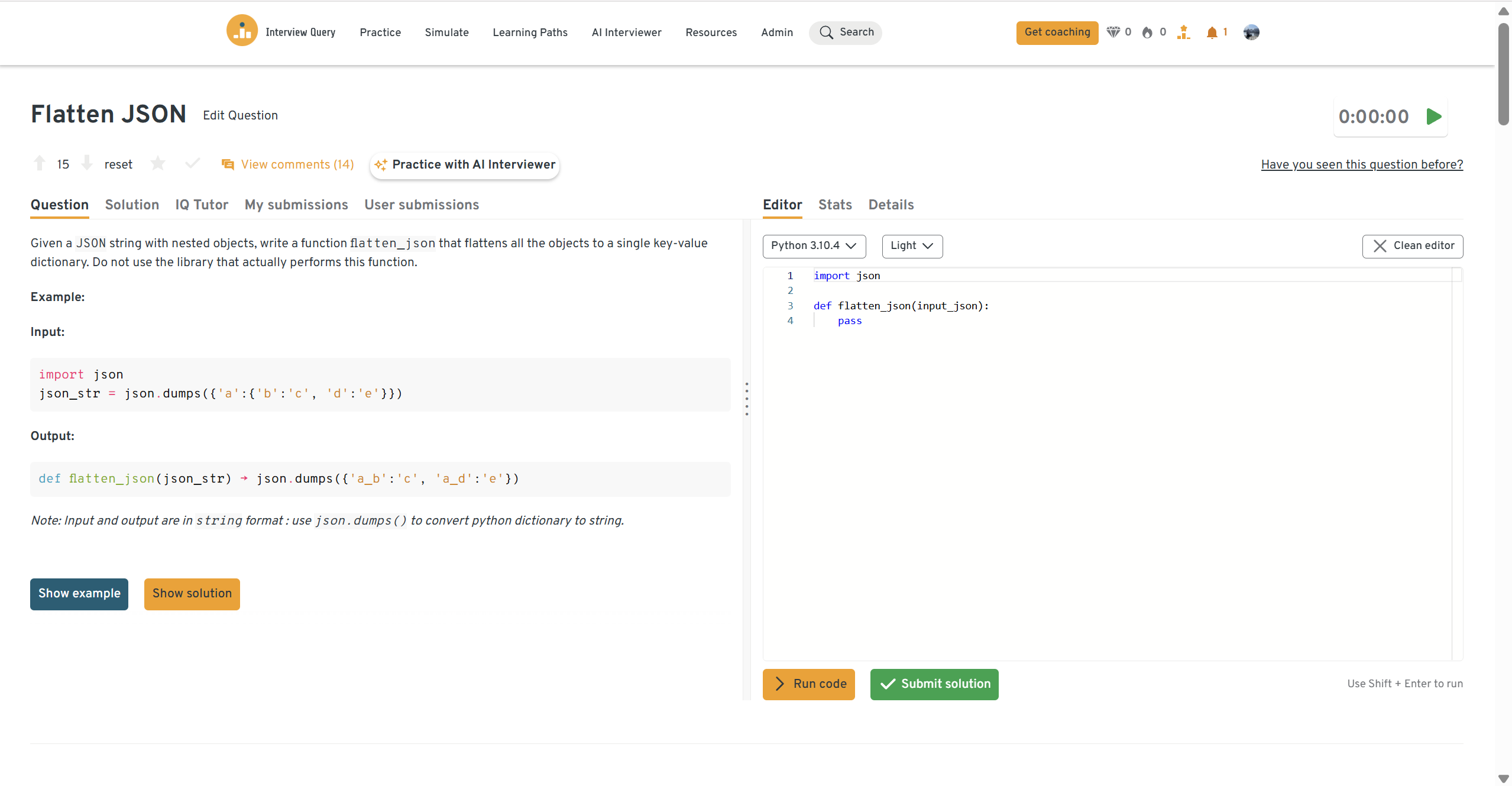This screenshot has width=1512, height=786.
Task: Mark the question complete with the checkmark
Action: point(192,163)
